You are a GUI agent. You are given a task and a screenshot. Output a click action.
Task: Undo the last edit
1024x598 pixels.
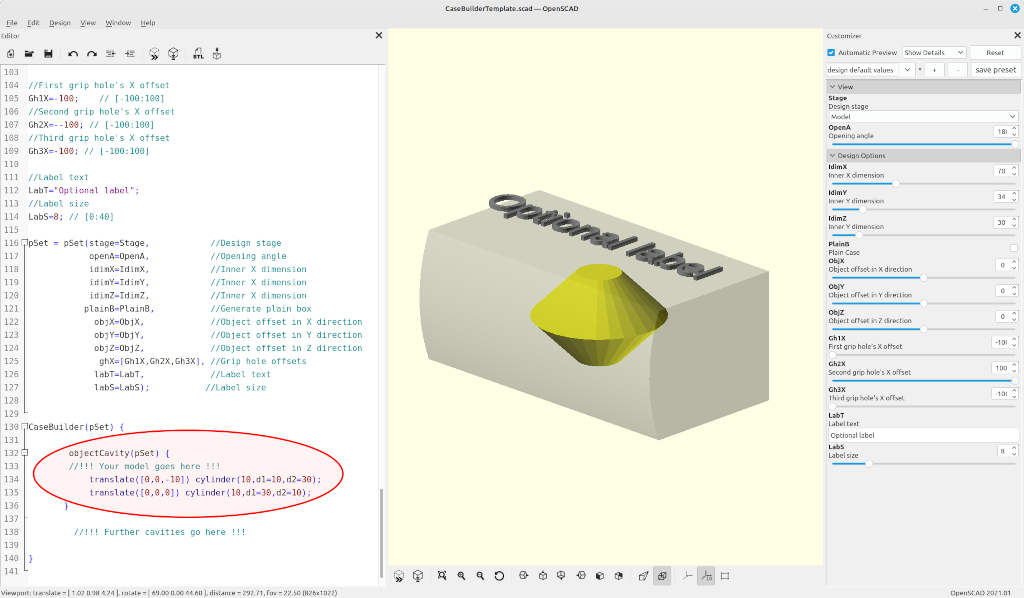(72, 54)
